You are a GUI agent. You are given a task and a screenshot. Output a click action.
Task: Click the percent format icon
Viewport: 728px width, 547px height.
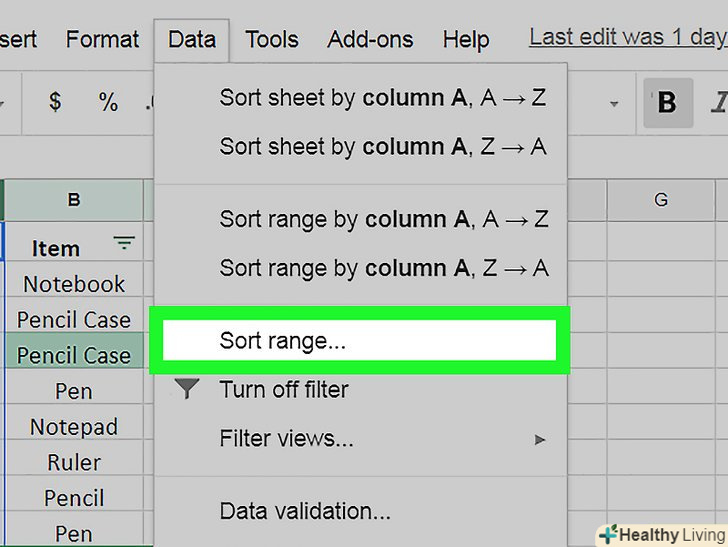108,102
